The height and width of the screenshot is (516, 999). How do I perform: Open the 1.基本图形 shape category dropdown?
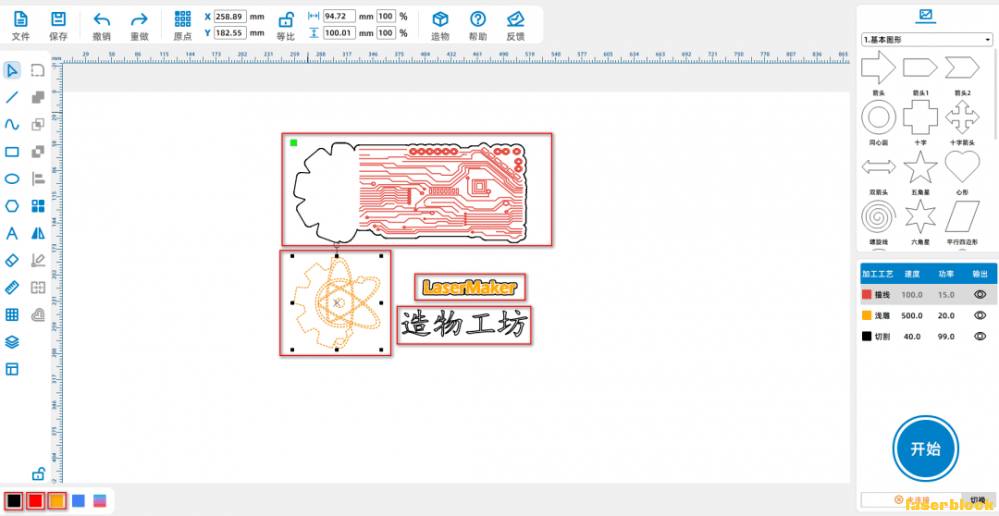[x=926, y=39]
